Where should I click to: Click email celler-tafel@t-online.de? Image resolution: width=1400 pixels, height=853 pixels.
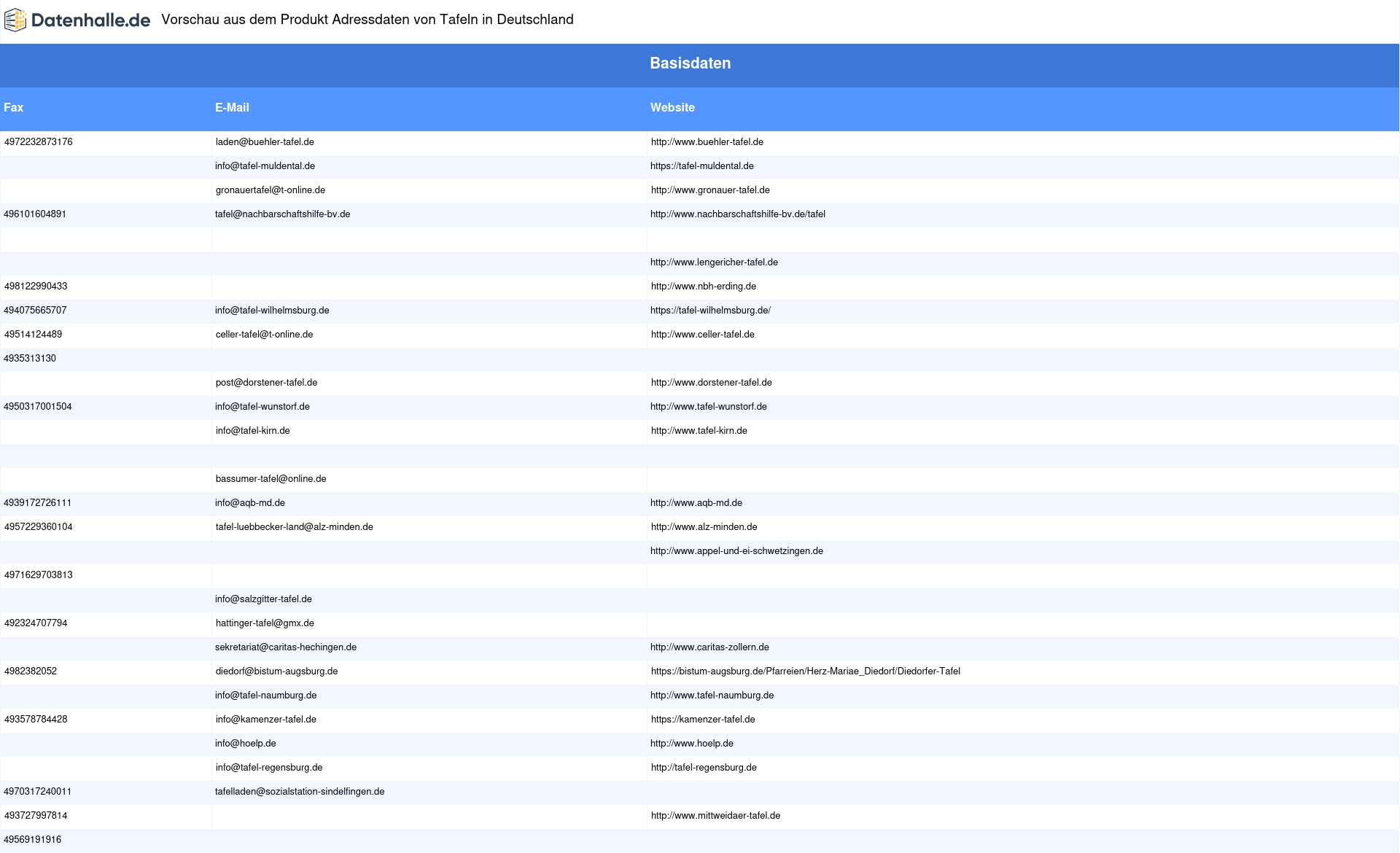pyautogui.click(x=264, y=335)
